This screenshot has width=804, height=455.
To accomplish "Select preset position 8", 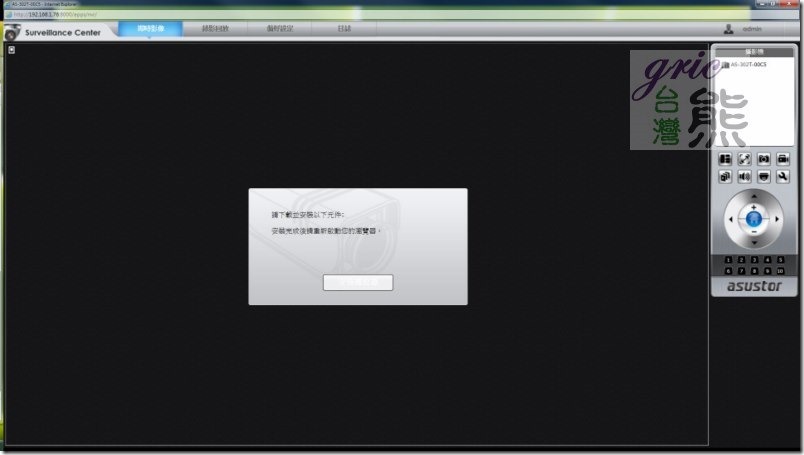I will 754,271.
